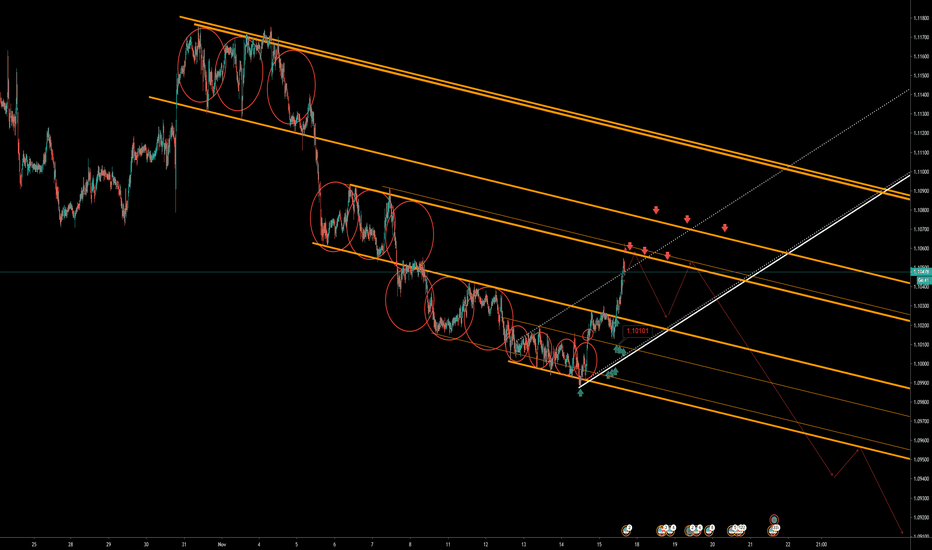
Task: Select the topmost-left red down arrow marker
Action: (x=656, y=210)
